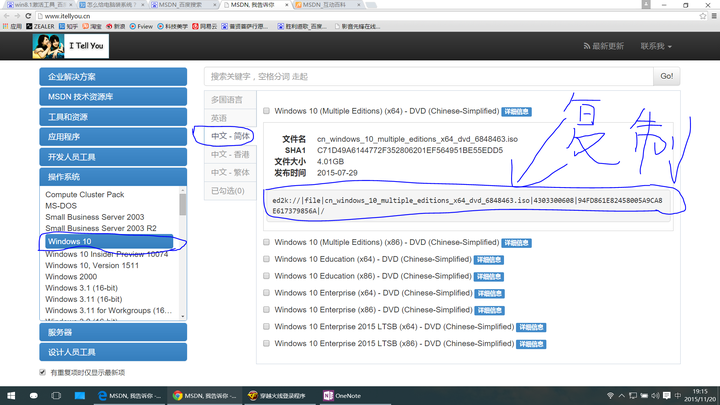
Task: Check Windows 10 Enterprise x64 checkbox
Action: tap(266, 293)
